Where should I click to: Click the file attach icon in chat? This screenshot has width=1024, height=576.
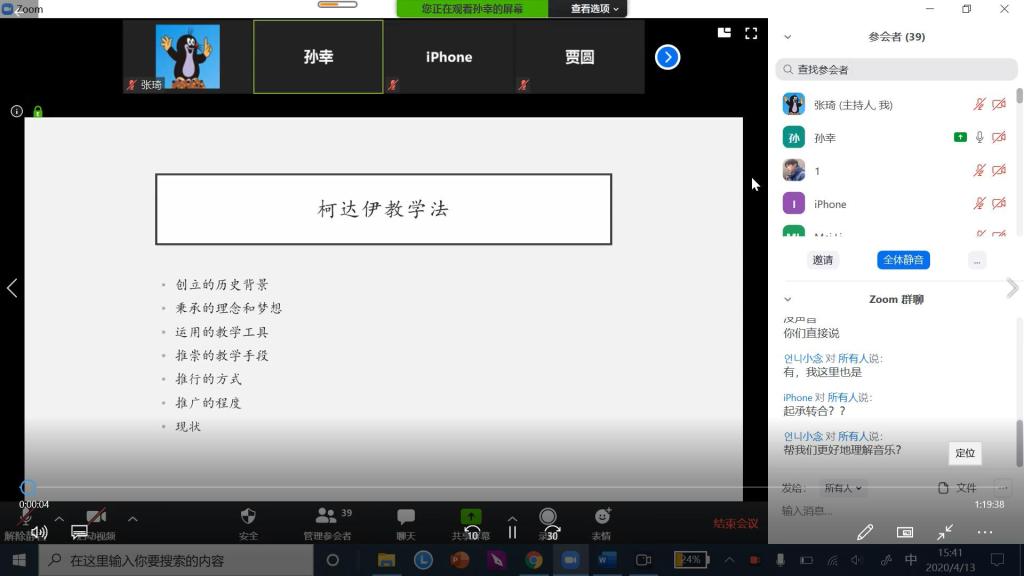942,488
